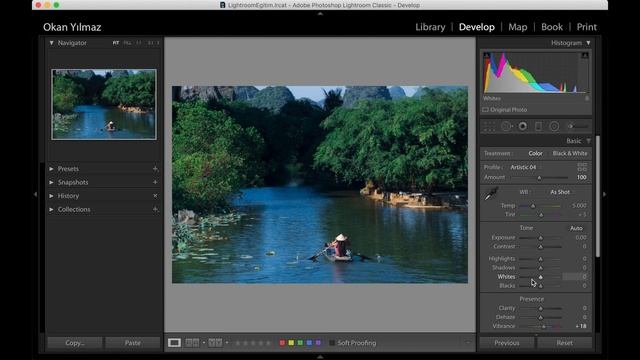Clear History with the X icon
This screenshot has height=360, width=640.
pos(155,196)
